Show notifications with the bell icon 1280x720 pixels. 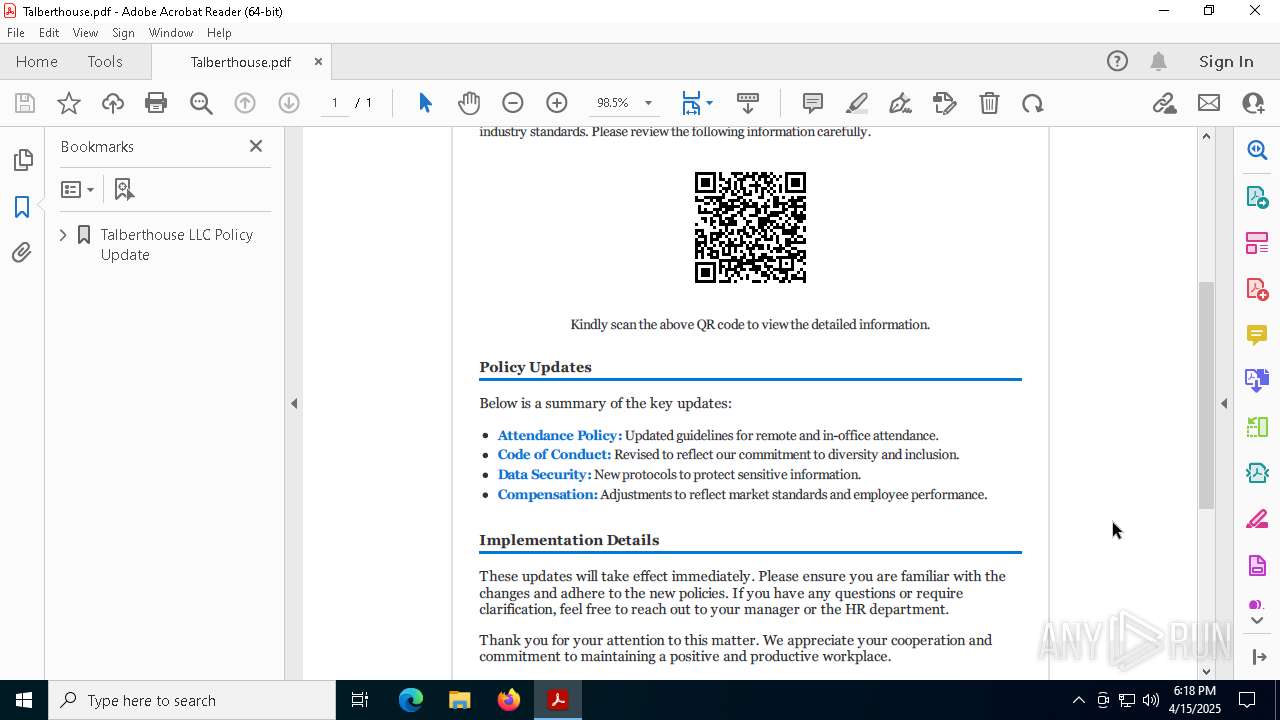(x=1158, y=62)
